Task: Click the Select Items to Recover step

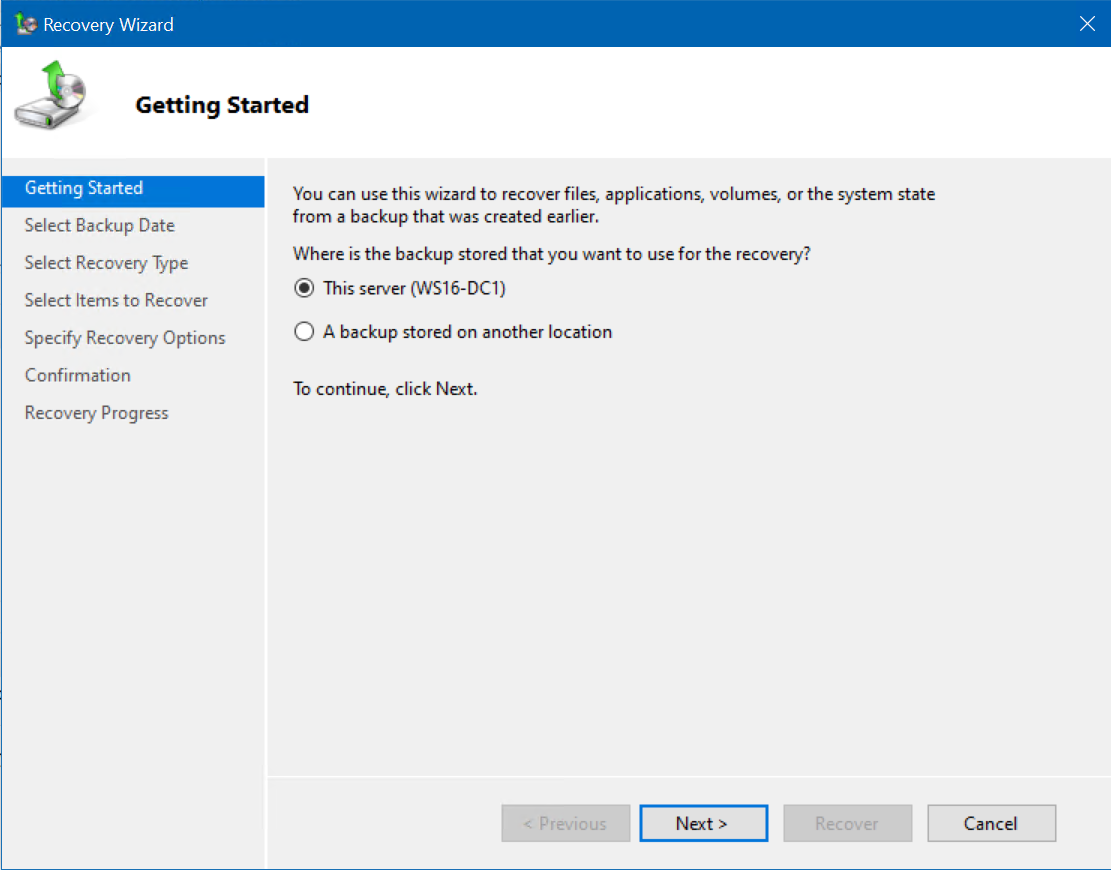Action: click(115, 300)
